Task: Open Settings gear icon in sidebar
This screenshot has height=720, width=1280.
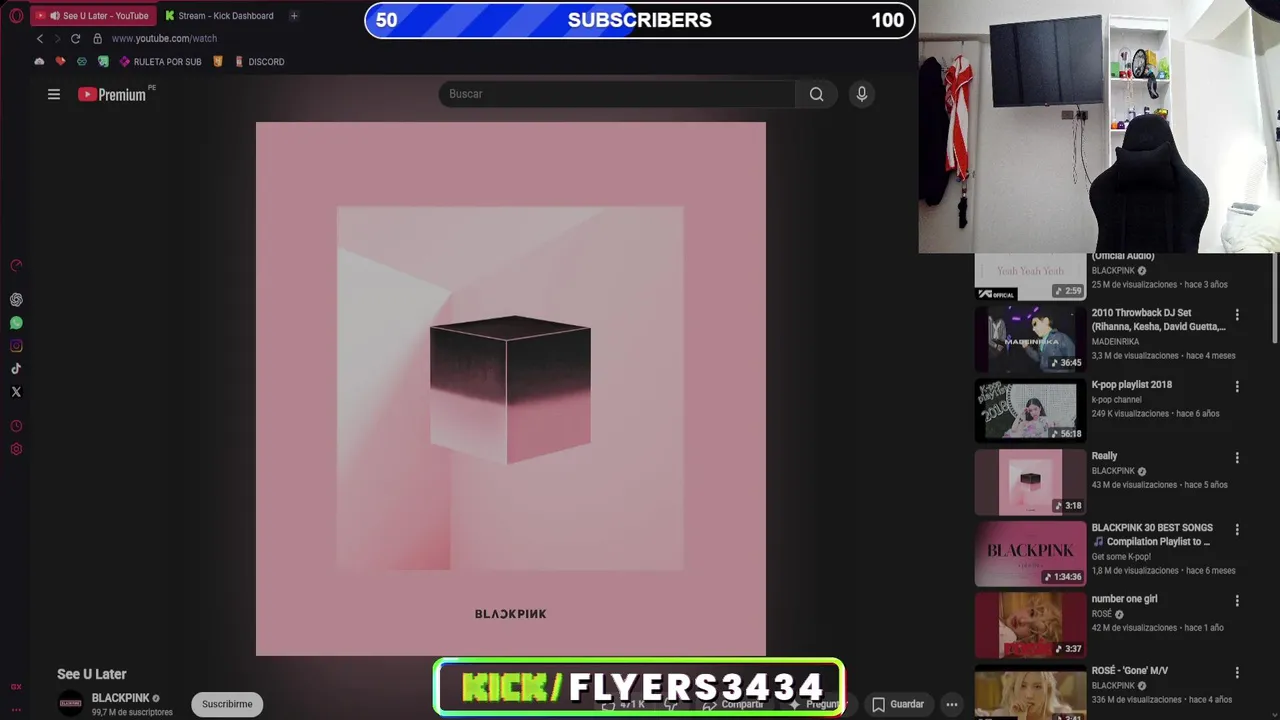Action: [x=16, y=449]
